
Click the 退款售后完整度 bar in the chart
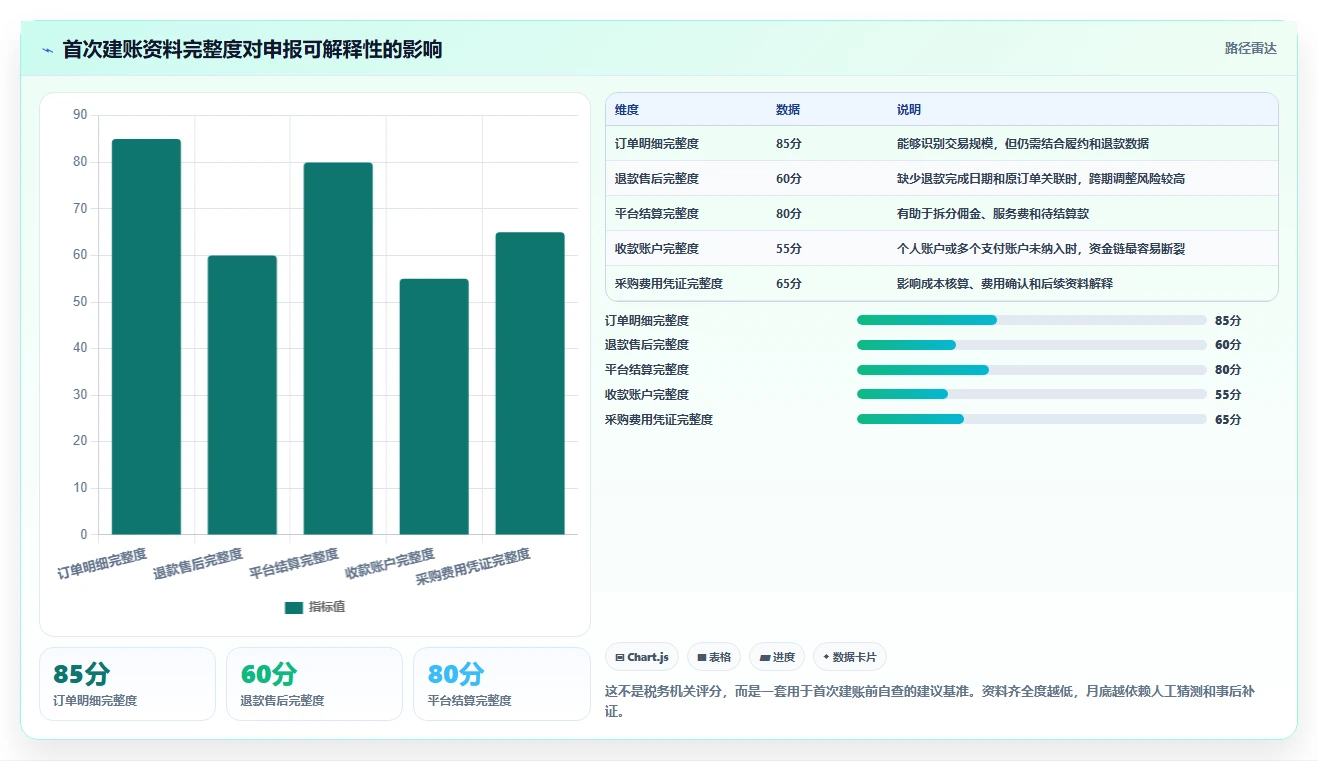(242, 395)
